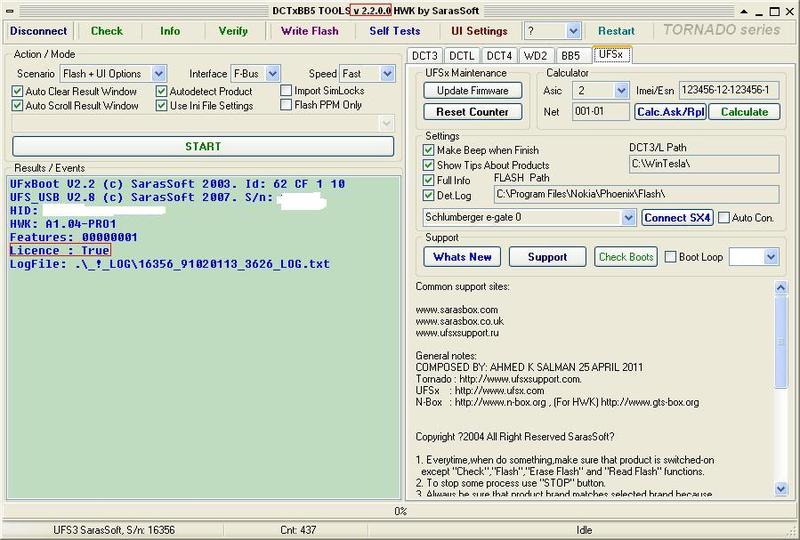800x540 pixels.
Task: Click 'Cnt: 437' in status bar
Action: point(298,530)
